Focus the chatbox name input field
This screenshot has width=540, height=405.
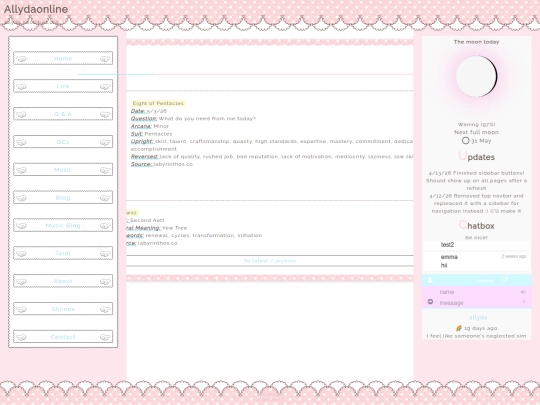click(478, 292)
